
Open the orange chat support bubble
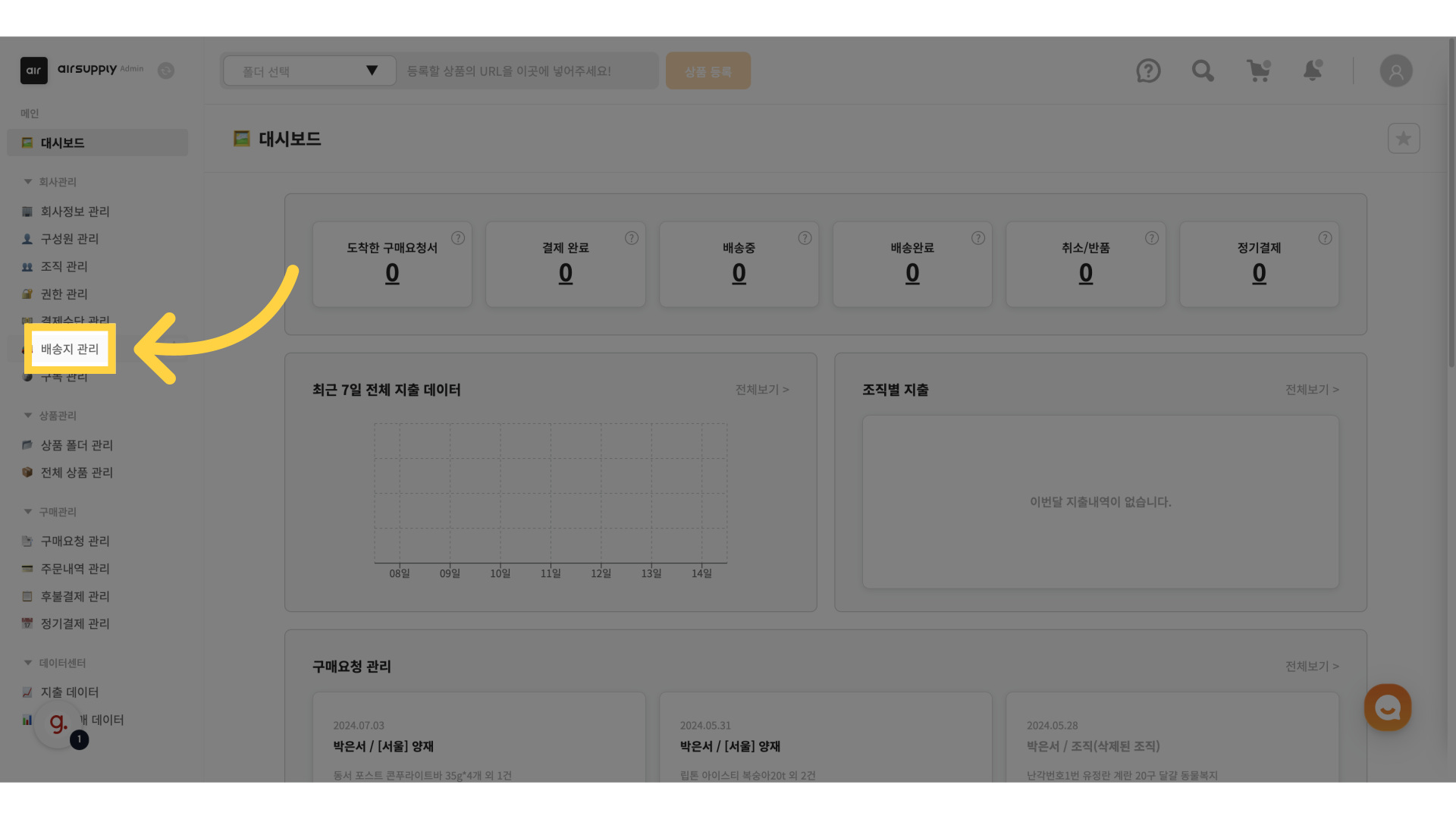click(x=1387, y=708)
